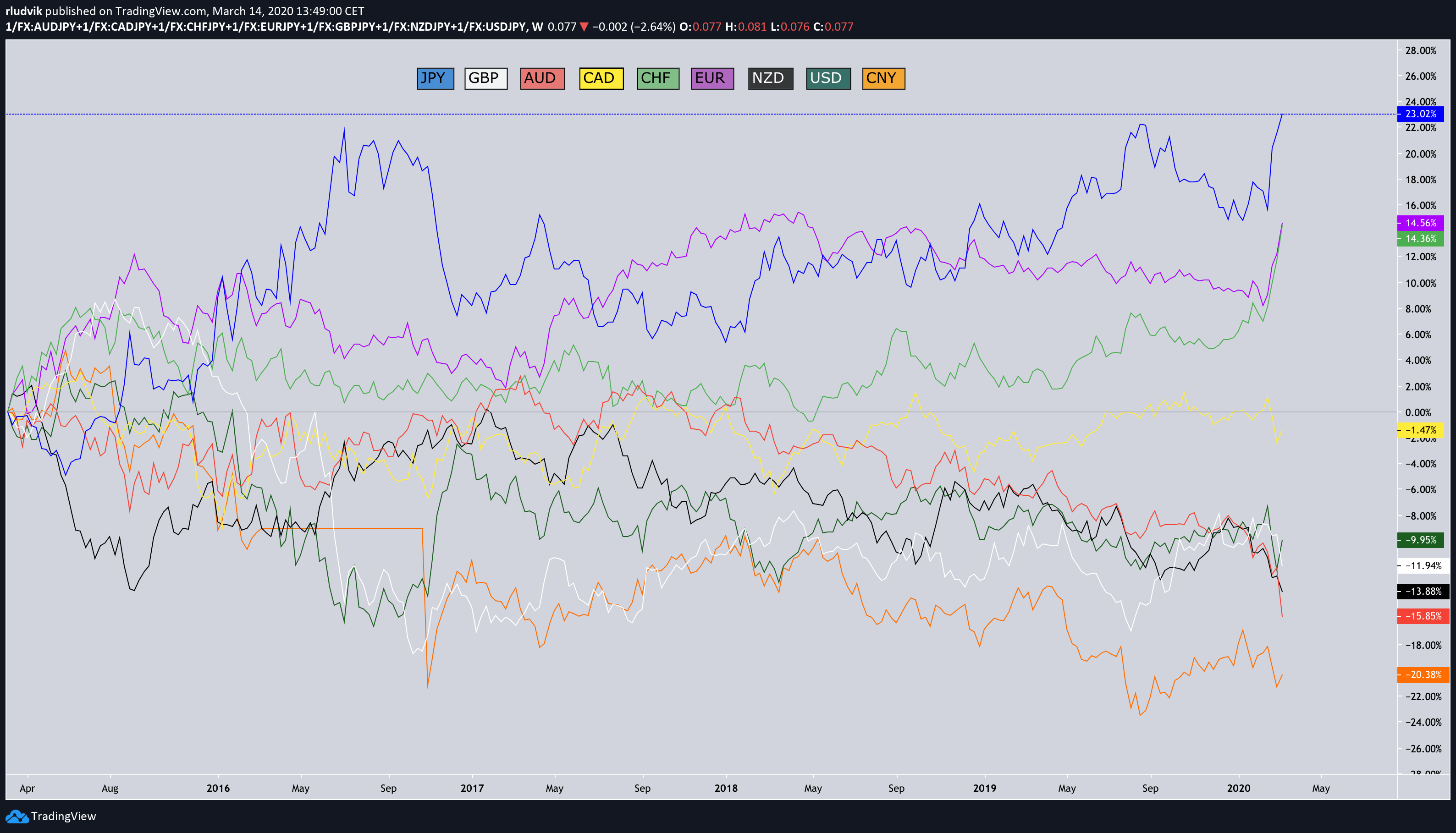Click the 14.56% purple price label
This screenshot has width=1456, height=833.
click(x=1421, y=223)
